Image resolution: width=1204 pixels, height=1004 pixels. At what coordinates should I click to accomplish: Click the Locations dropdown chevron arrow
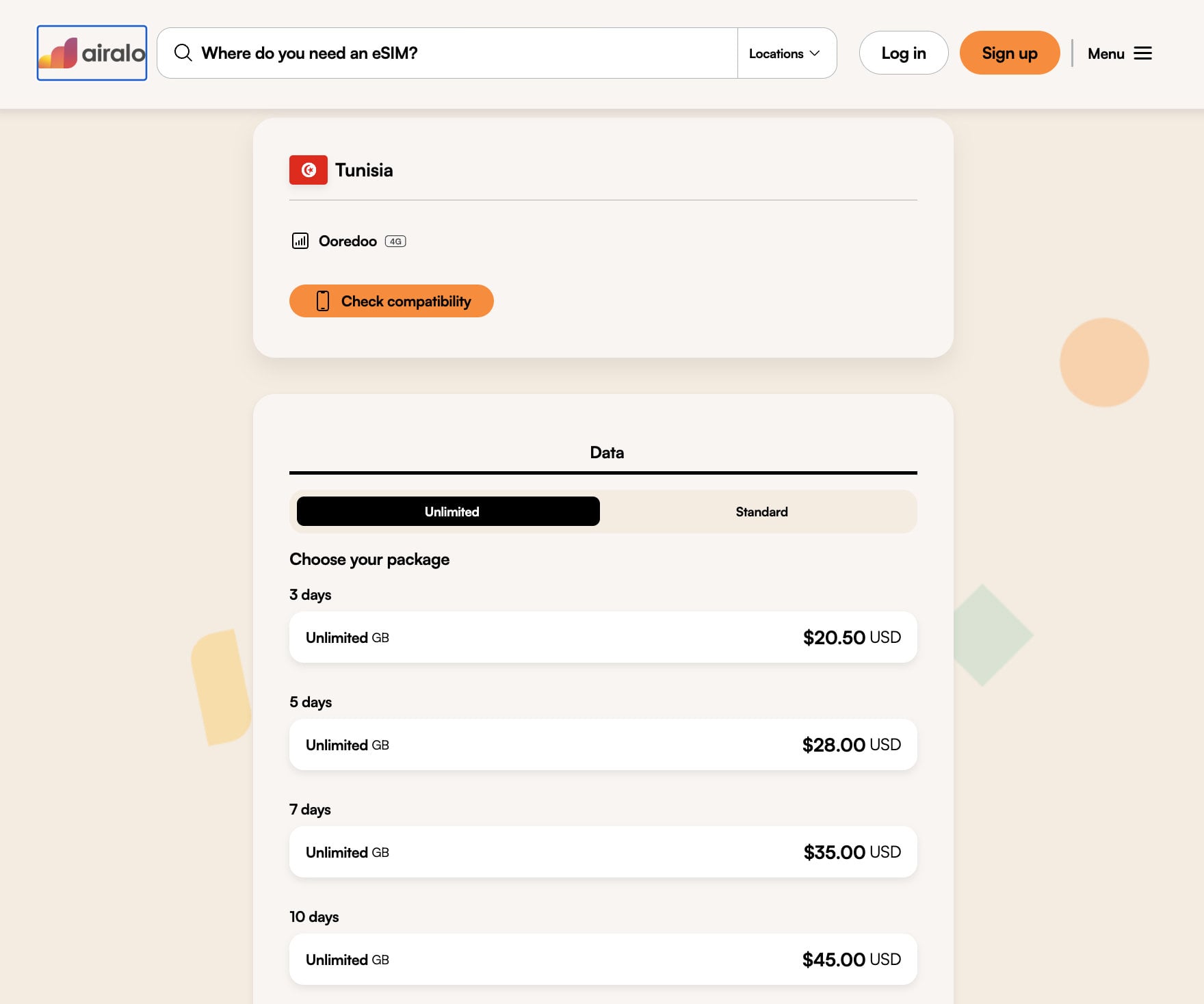(x=815, y=53)
